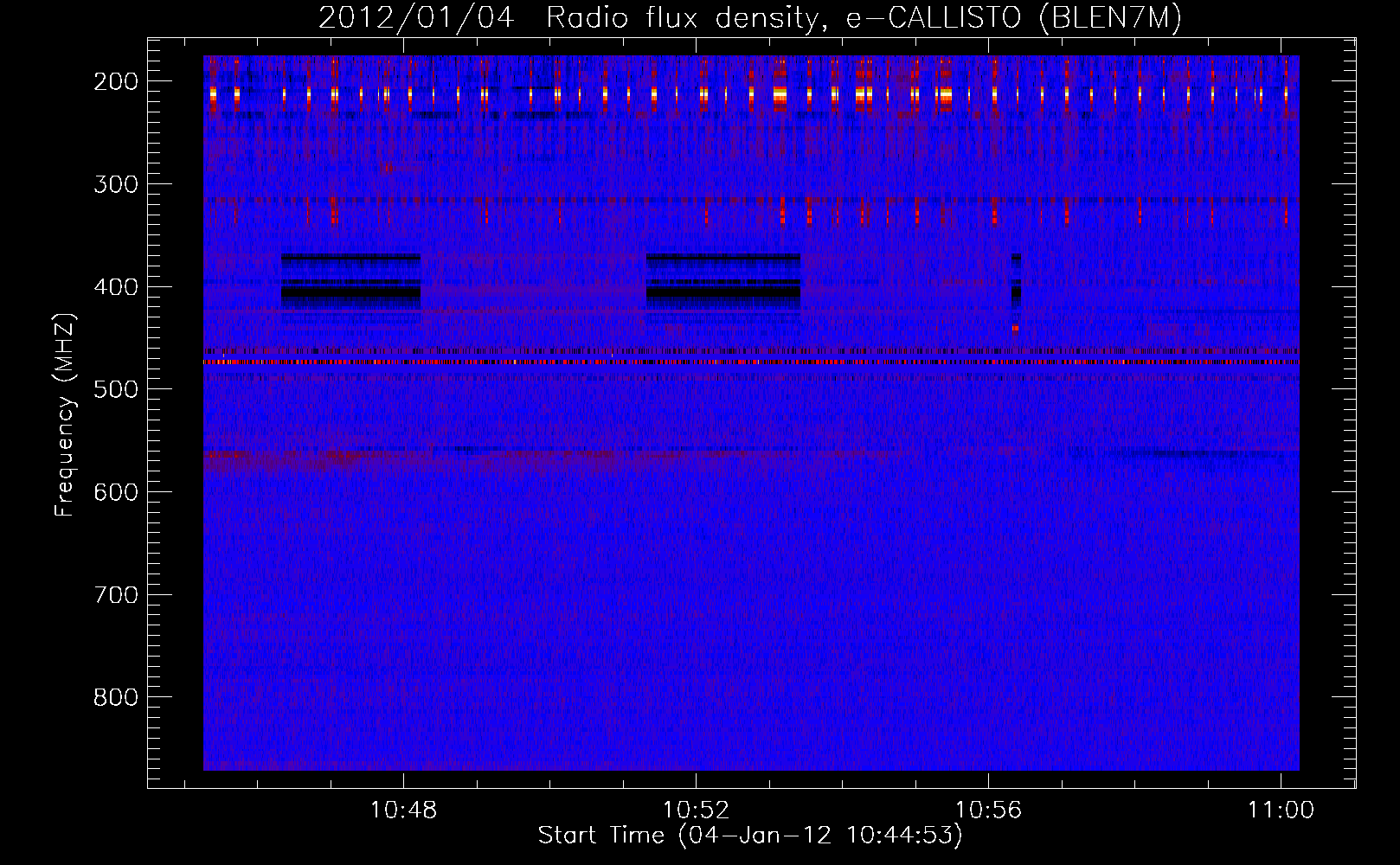This screenshot has width=1400, height=865.
Task: Click the 600 frequency tick label
Action: click(116, 492)
